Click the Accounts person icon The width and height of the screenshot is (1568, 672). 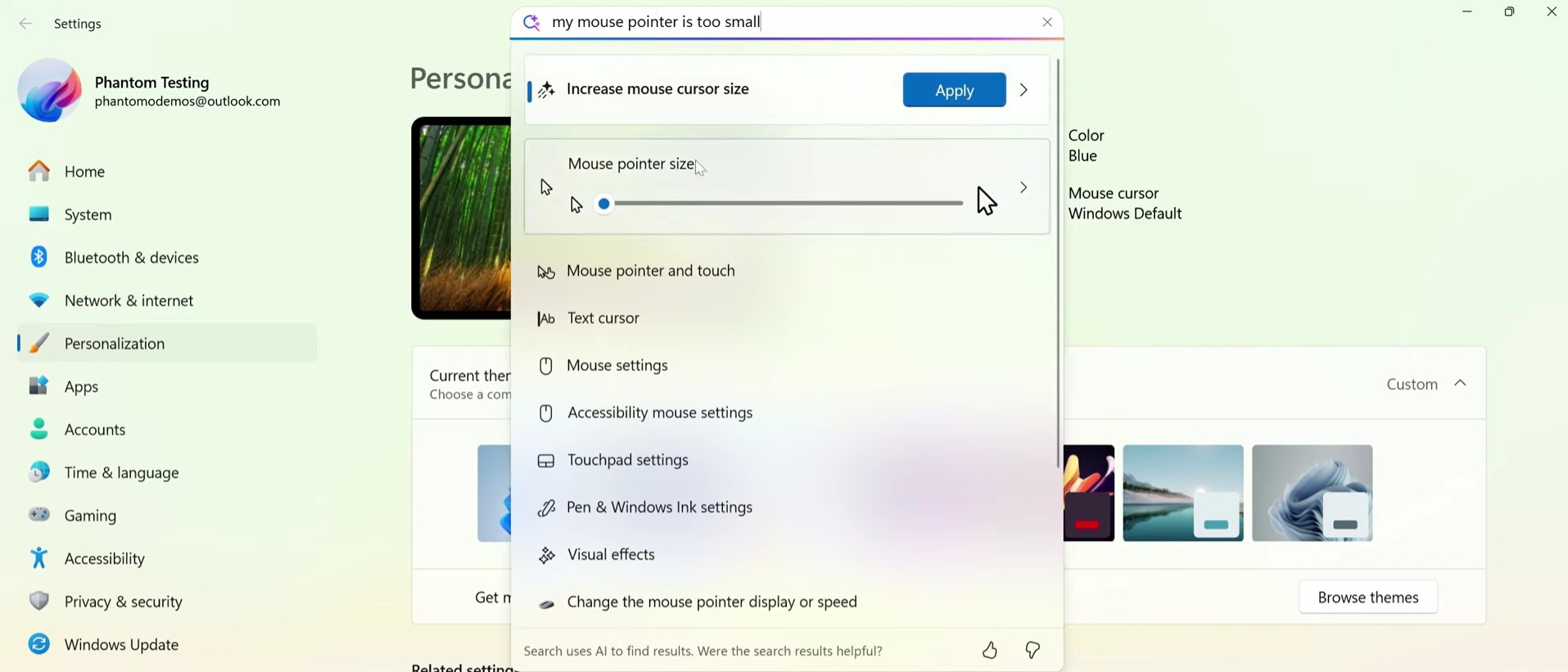pos(38,429)
